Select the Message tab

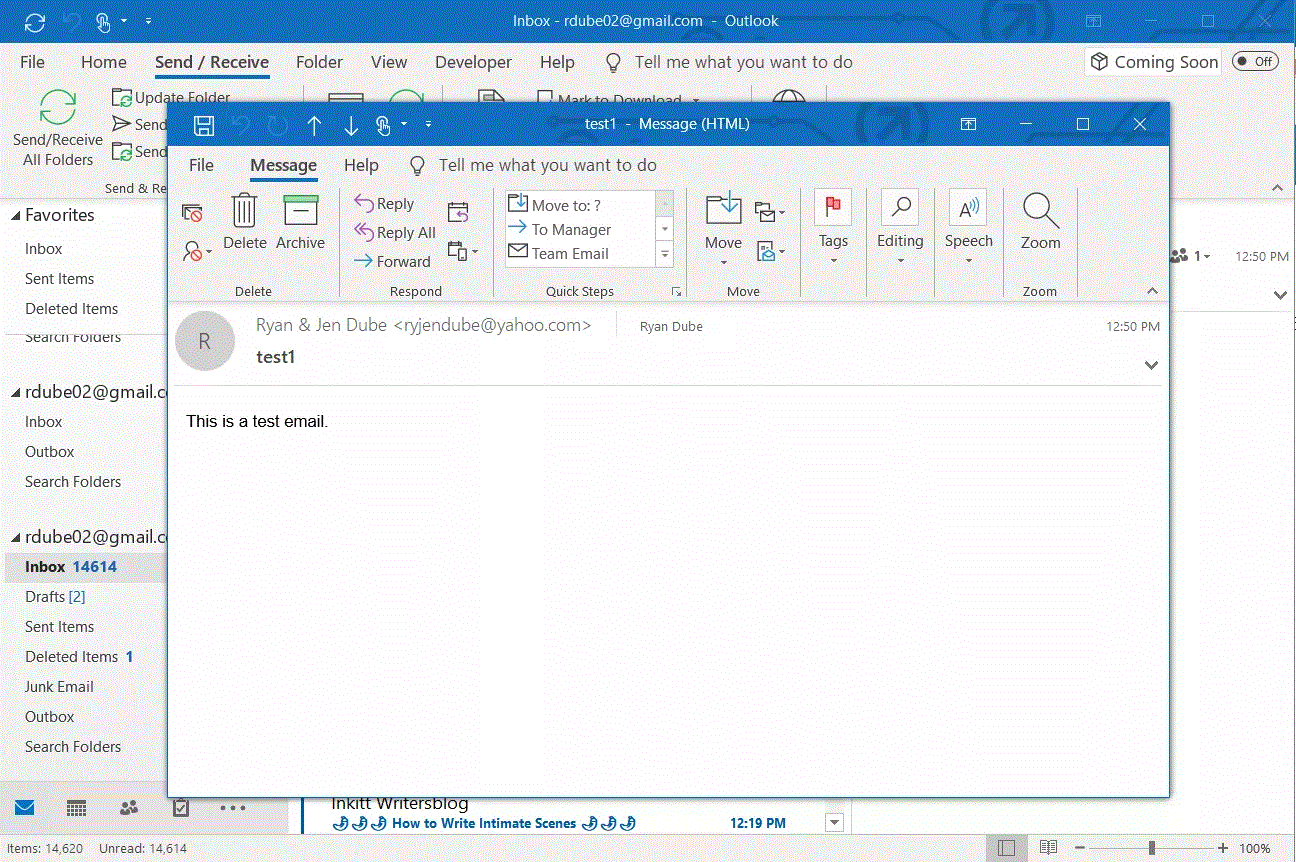[284, 165]
